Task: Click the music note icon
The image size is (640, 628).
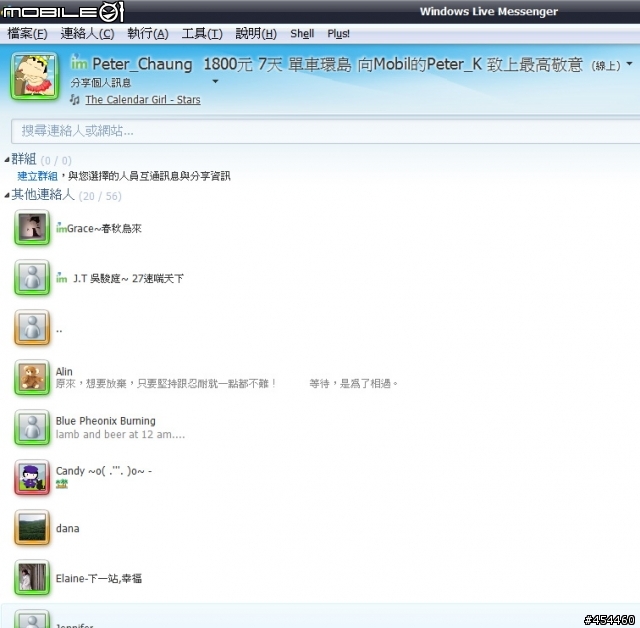Action: pos(74,100)
